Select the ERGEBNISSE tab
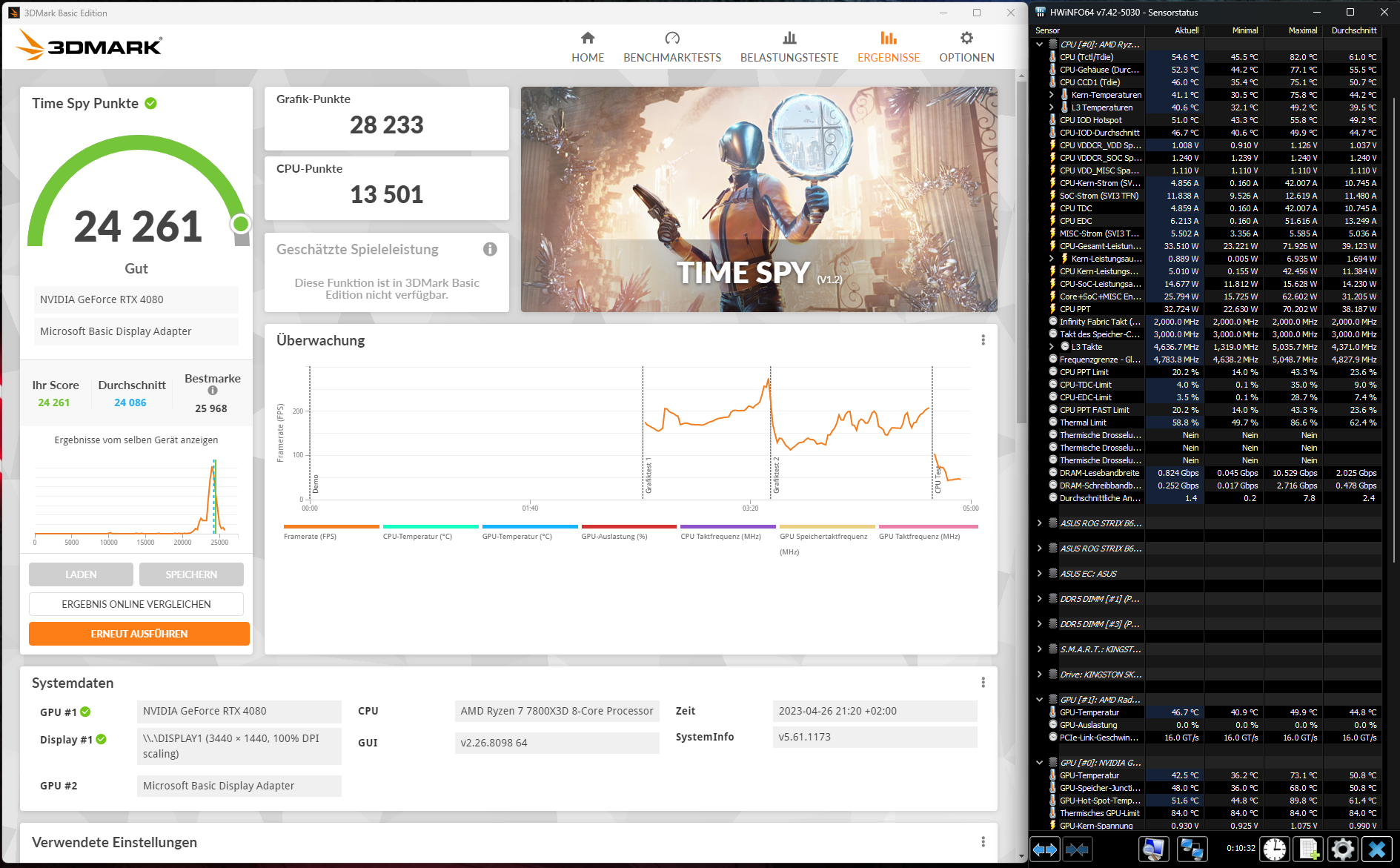Viewport: 1400px width, 868px height. pyautogui.click(x=889, y=47)
